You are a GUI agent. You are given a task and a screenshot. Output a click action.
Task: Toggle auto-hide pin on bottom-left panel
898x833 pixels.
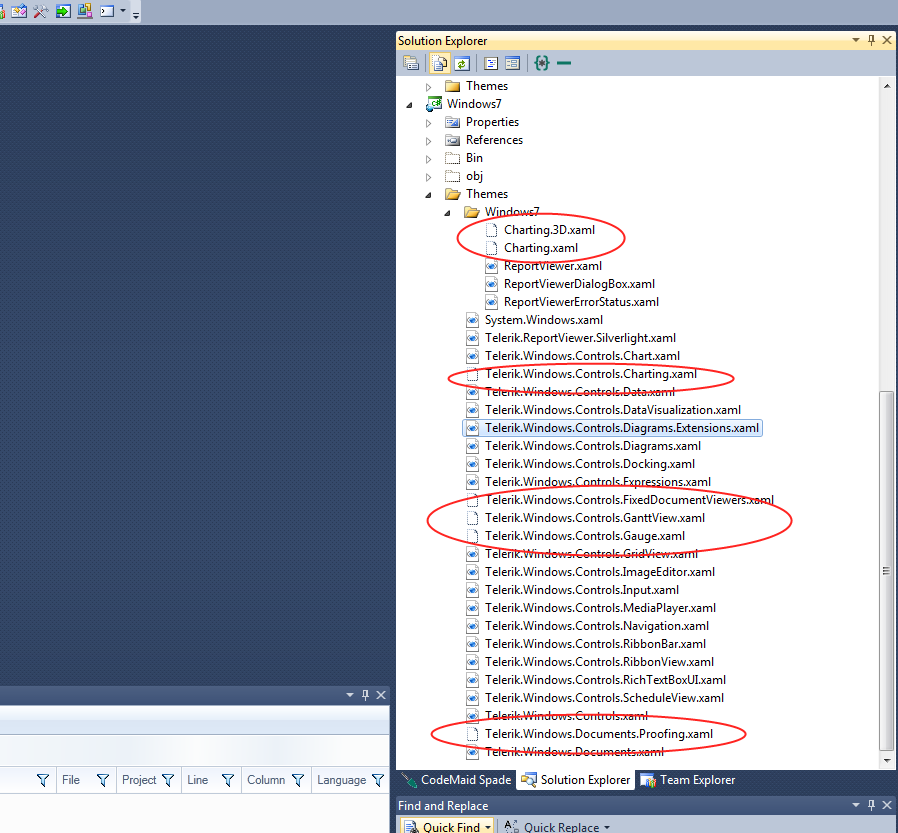(x=365, y=695)
